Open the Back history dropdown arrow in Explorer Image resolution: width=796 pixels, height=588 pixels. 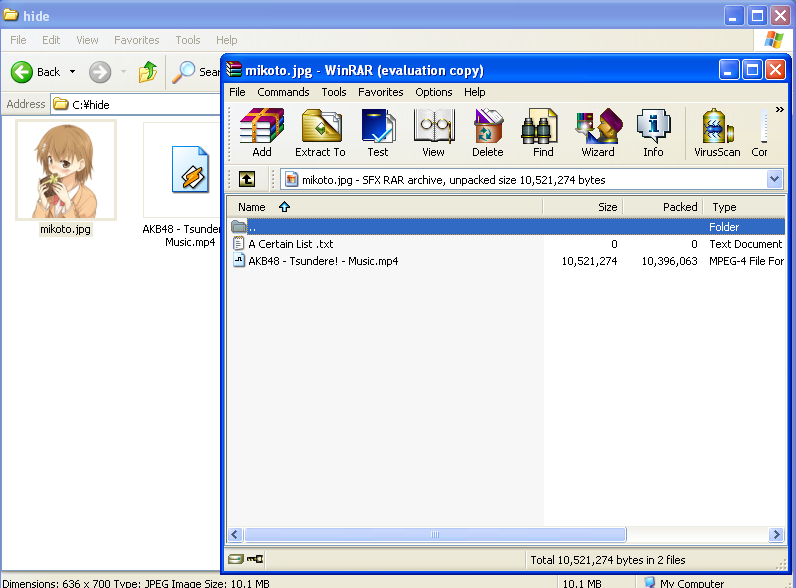pyautogui.click(x=73, y=72)
